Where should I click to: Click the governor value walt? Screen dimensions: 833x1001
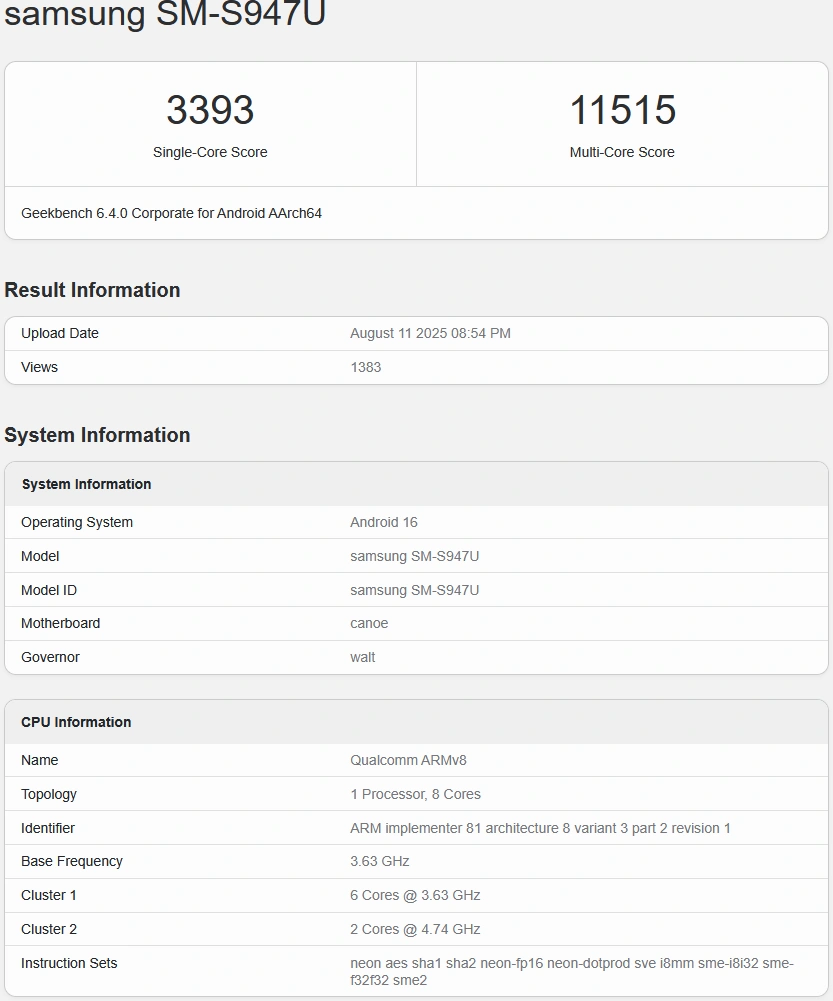click(x=363, y=657)
